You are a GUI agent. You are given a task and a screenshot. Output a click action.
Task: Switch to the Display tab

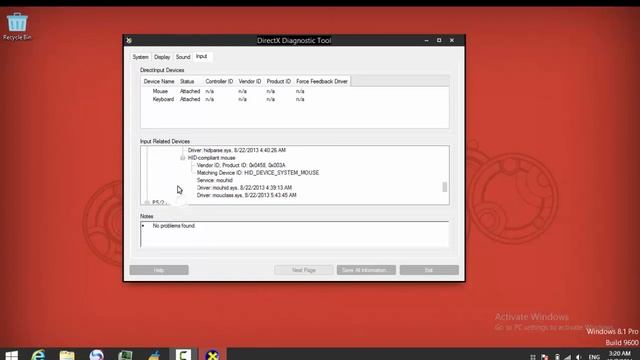162,57
